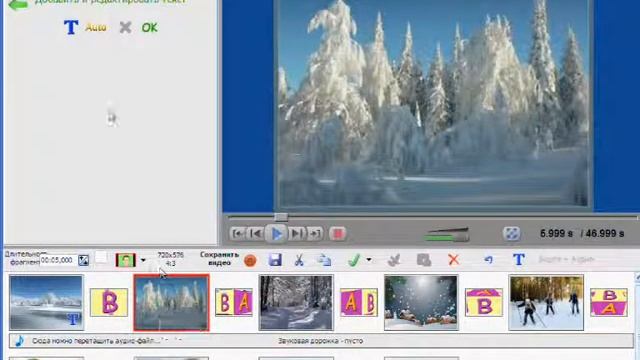Click the yellow Auto text option
This screenshot has width=640, height=360.
tap(96, 28)
